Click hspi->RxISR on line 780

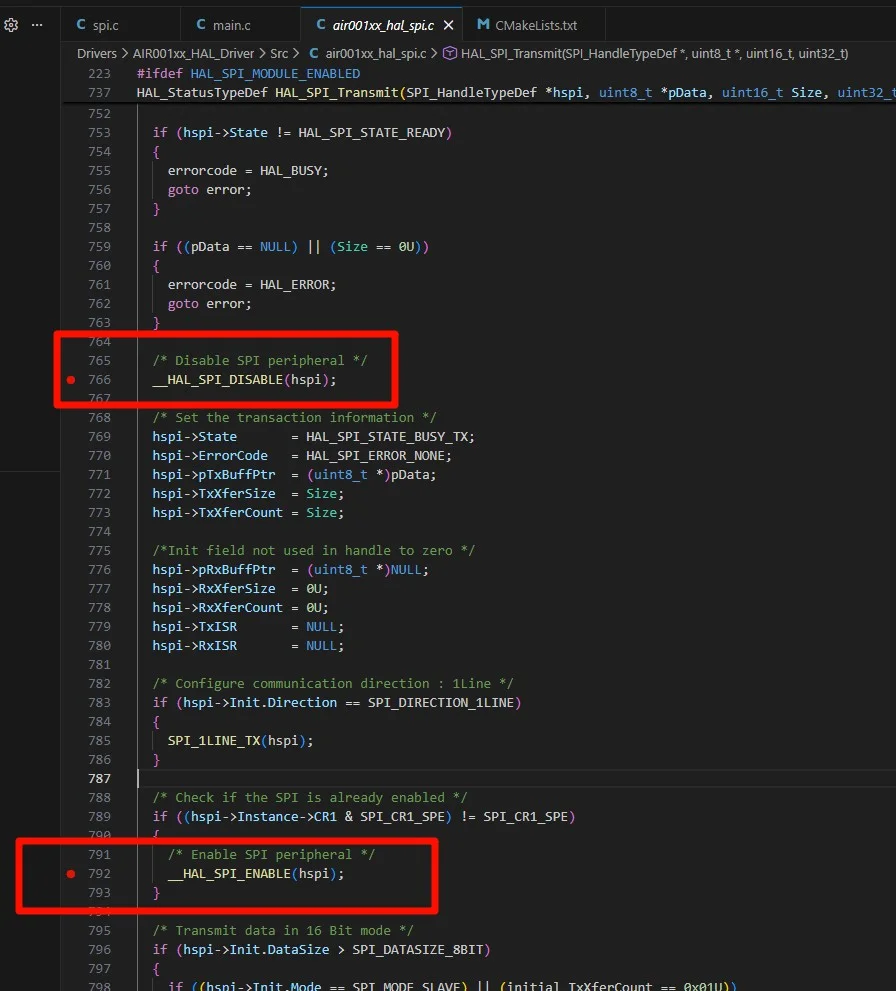(x=195, y=646)
